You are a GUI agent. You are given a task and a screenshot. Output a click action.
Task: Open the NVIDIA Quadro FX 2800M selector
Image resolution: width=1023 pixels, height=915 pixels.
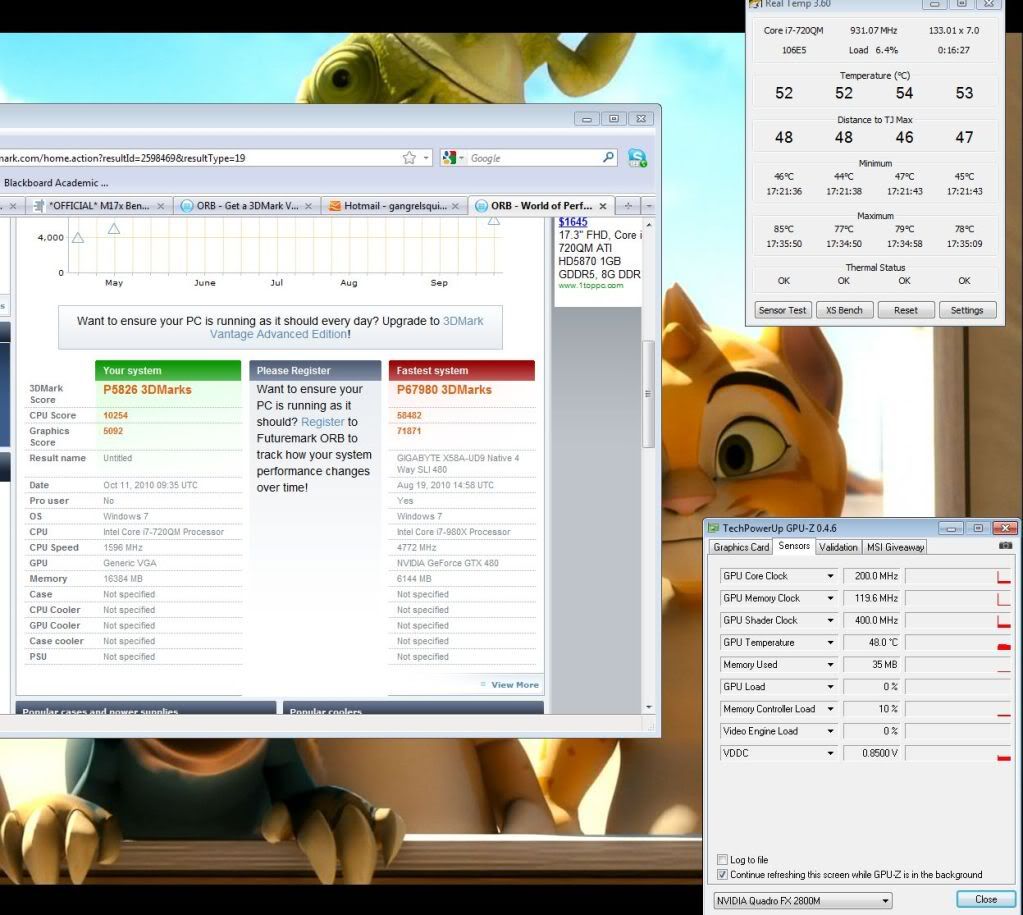pyautogui.click(x=802, y=901)
